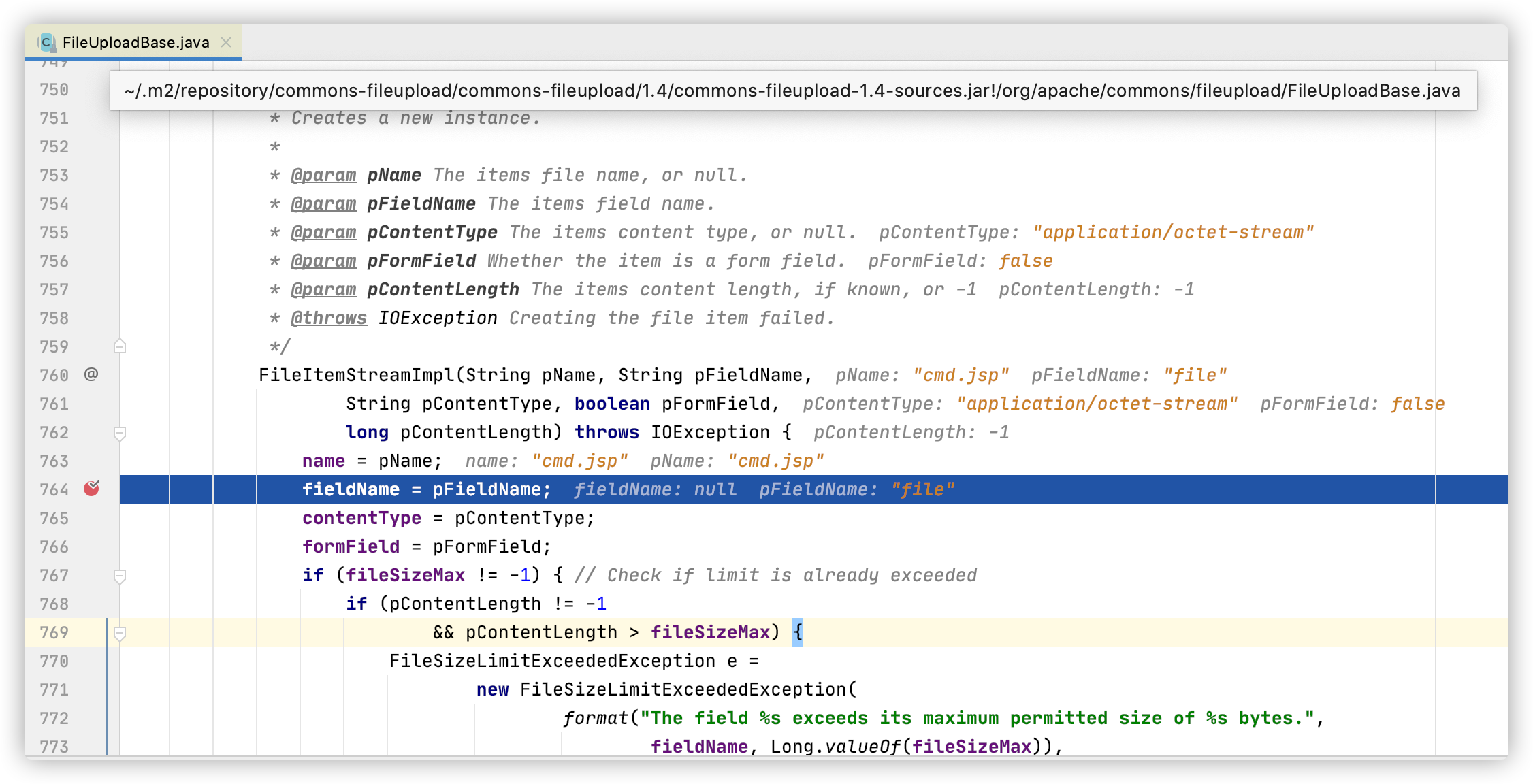Click the highlighted opening brace on line 769

tap(798, 632)
